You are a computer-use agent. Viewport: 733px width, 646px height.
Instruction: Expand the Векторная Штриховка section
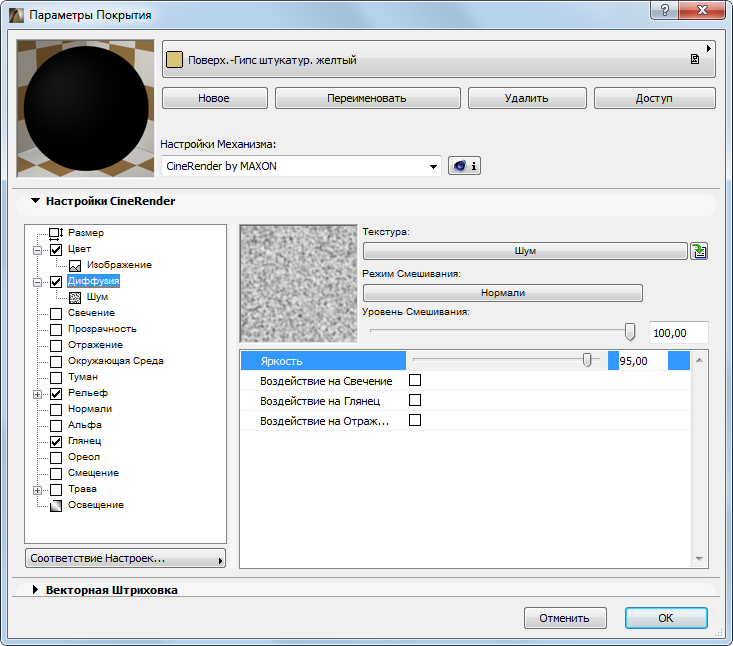pos(35,589)
